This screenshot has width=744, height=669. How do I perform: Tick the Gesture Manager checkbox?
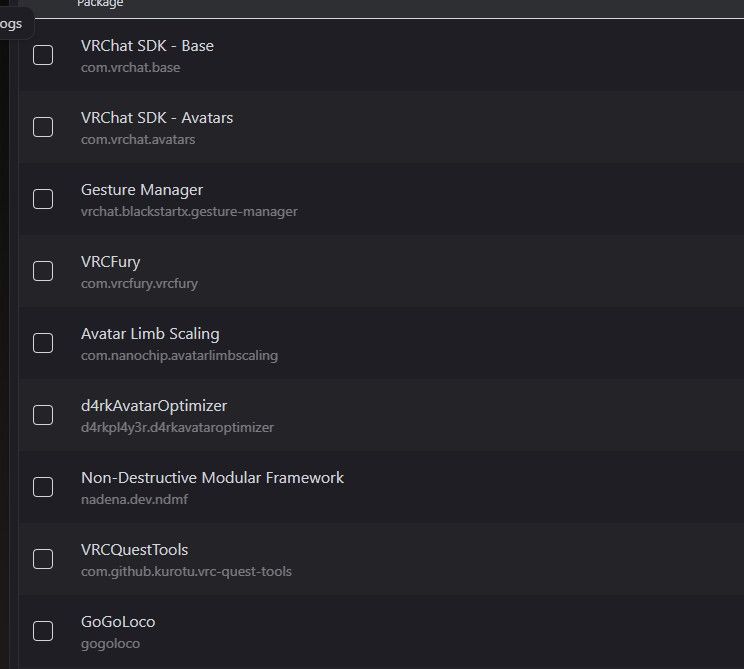coord(43,199)
